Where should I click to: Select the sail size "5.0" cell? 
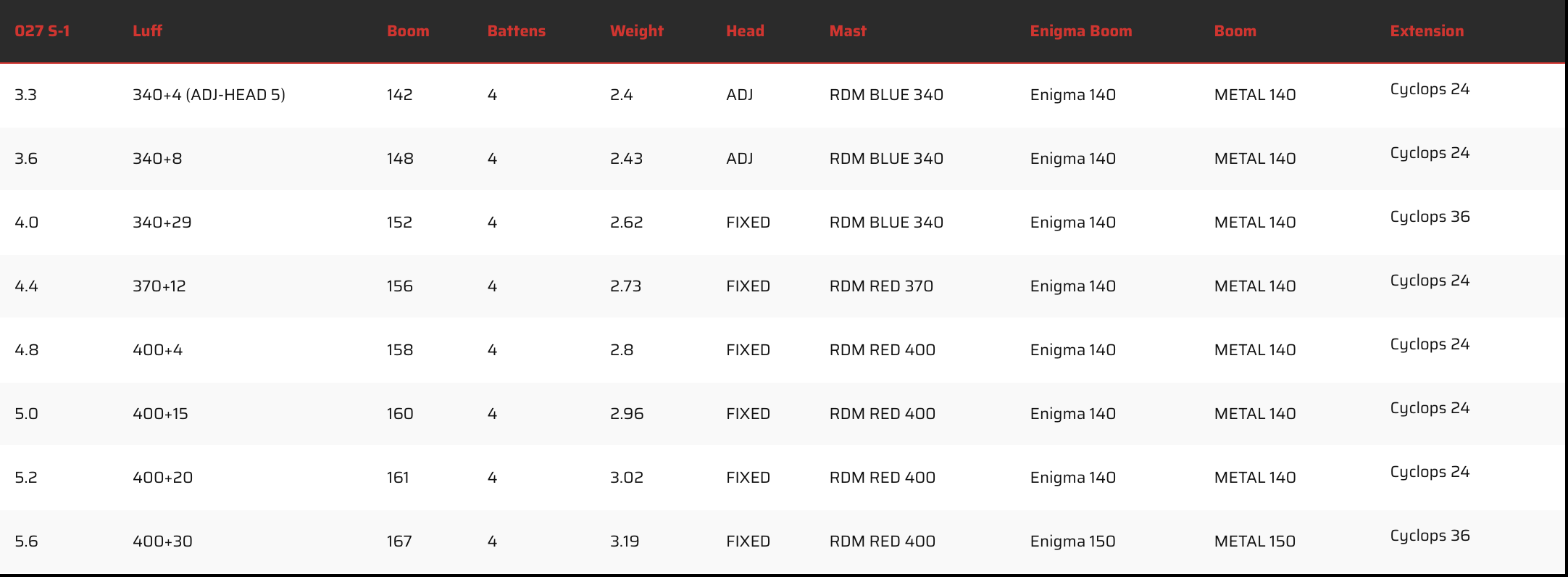27,414
